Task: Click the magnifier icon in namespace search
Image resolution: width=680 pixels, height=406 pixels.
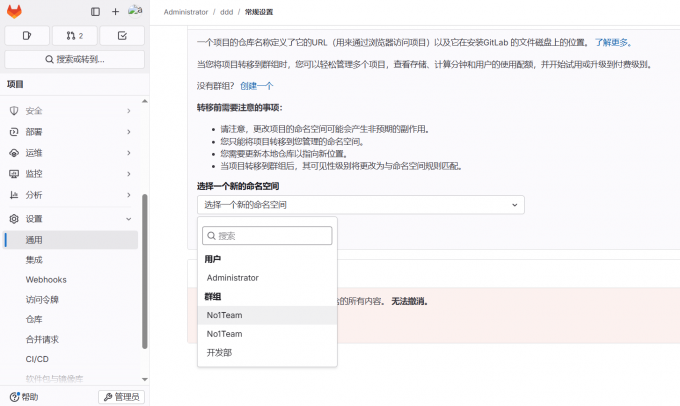Action: click(x=211, y=236)
